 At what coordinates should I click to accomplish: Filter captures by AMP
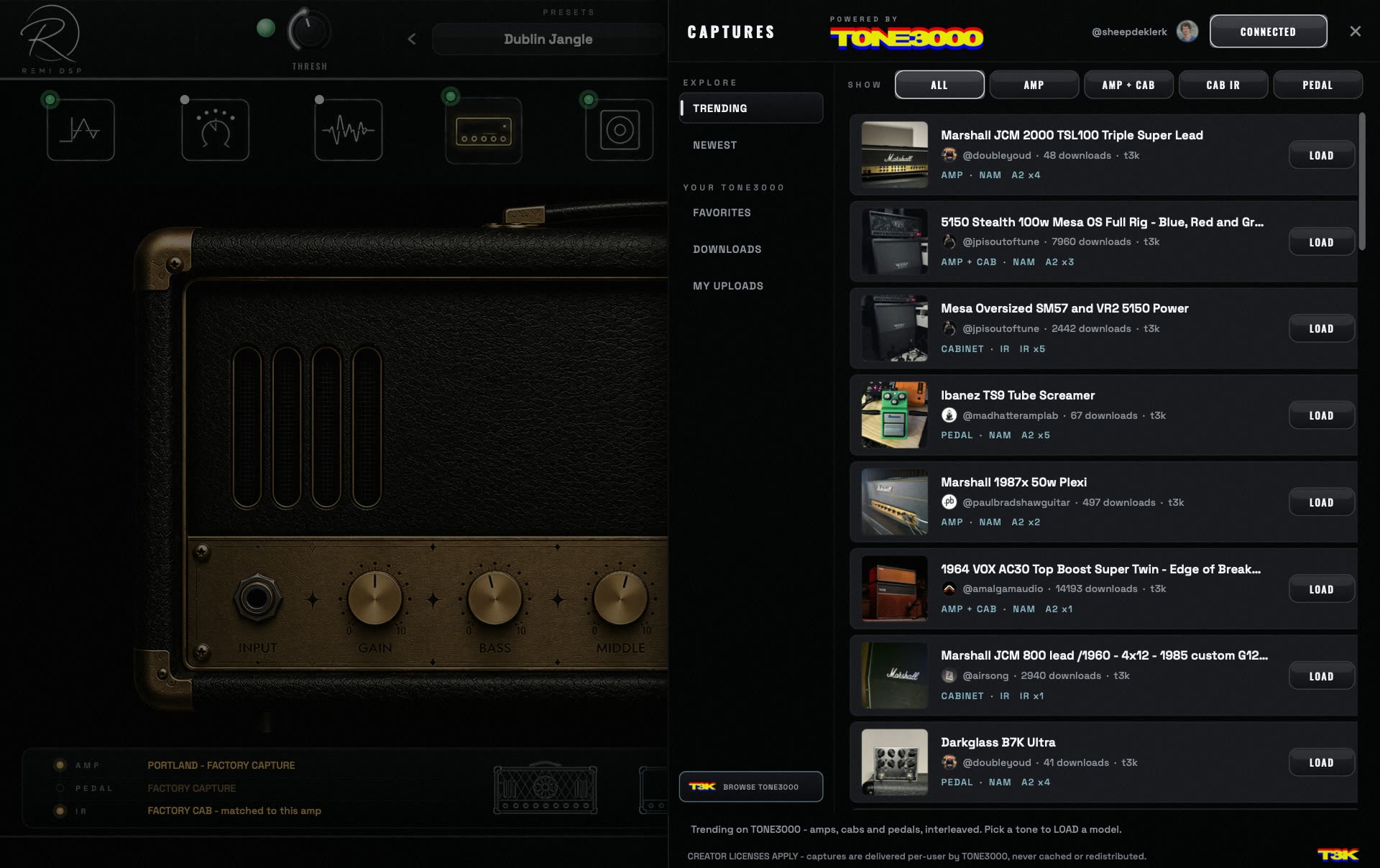[1034, 85]
